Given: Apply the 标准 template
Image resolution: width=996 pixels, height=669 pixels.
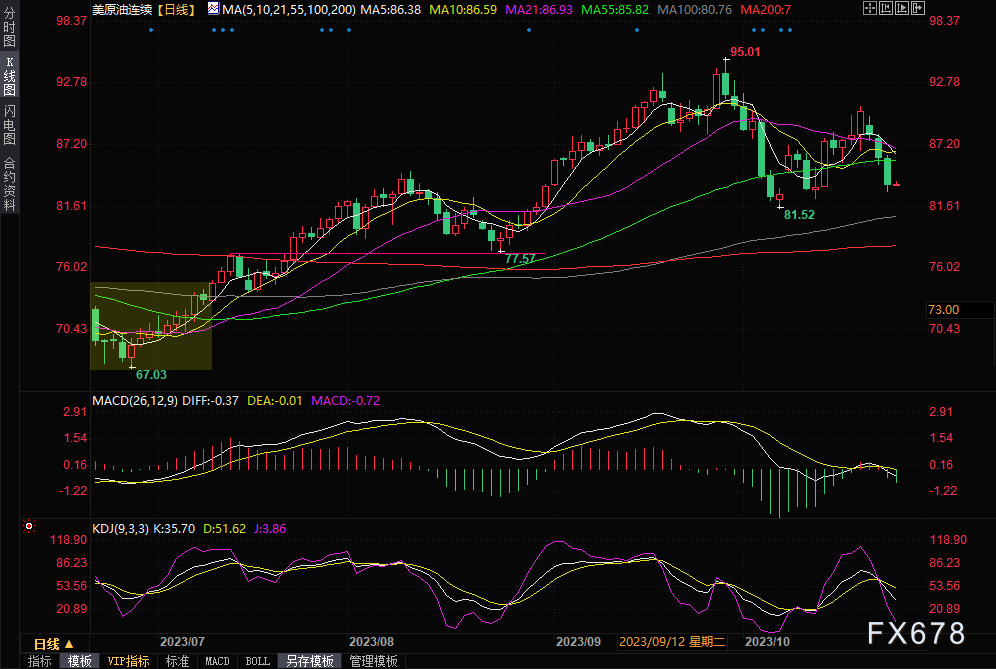Looking at the screenshot, I should coord(177,661).
